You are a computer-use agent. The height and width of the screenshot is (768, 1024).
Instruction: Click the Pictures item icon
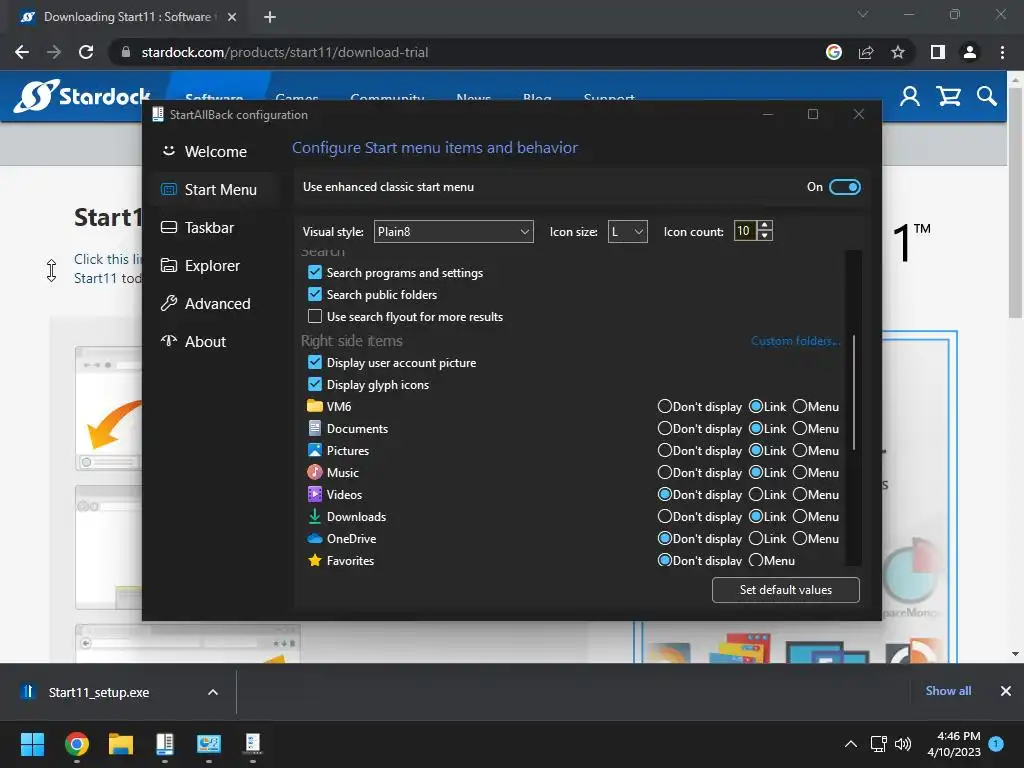click(315, 451)
